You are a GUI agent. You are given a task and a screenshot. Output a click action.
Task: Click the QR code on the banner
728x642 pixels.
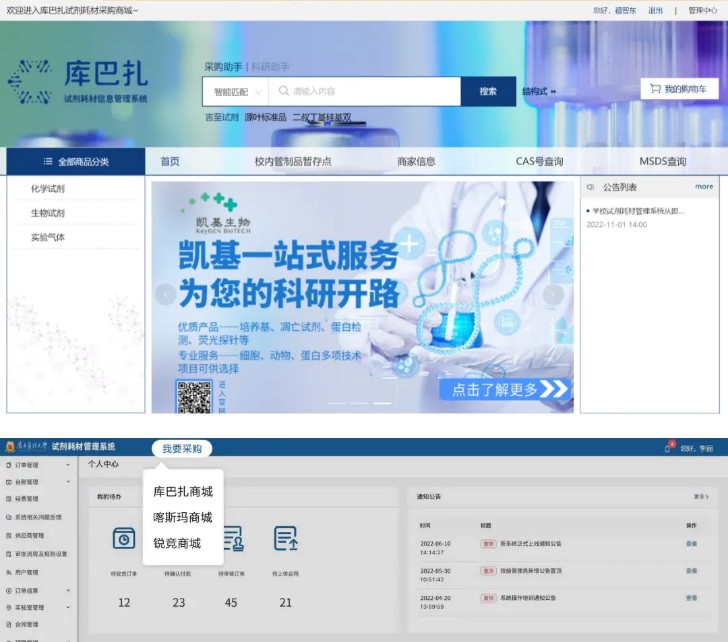click(194, 397)
